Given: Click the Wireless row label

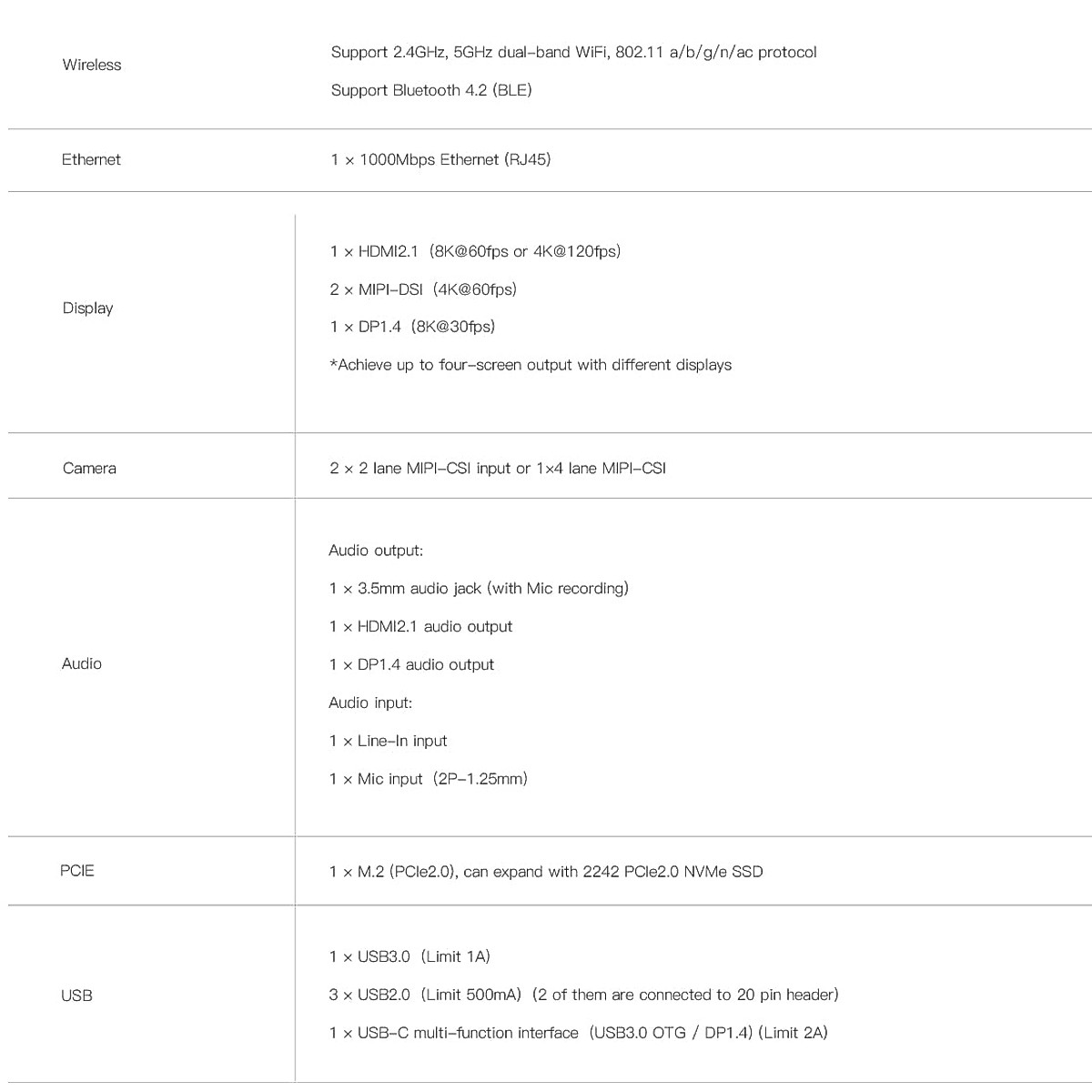Looking at the screenshot, I should [91, 65].
